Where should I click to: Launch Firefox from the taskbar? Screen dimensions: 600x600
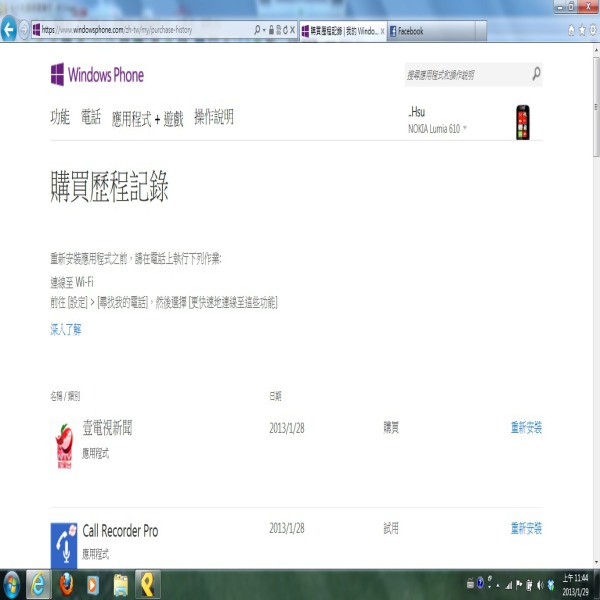66,585
